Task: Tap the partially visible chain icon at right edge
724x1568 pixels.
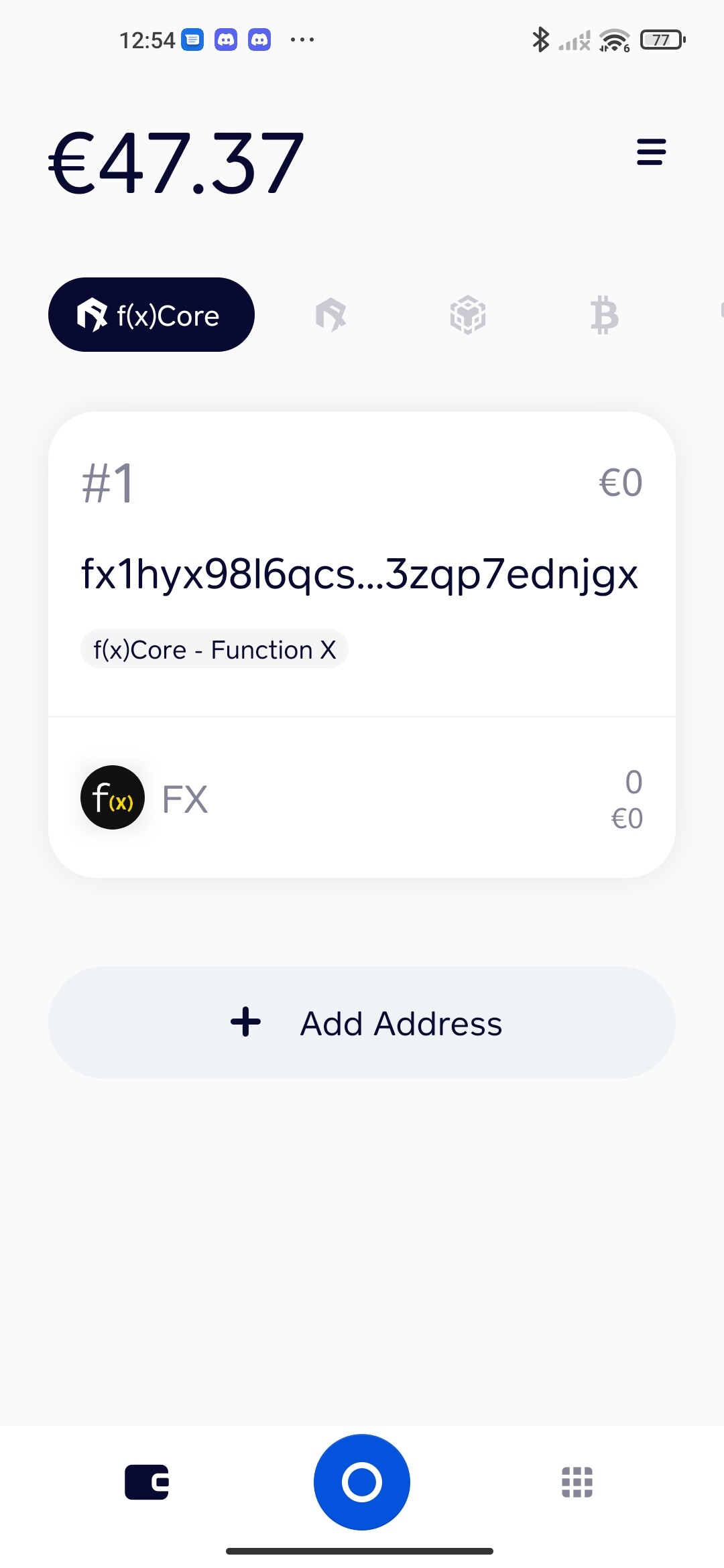Action: (720, 310)
